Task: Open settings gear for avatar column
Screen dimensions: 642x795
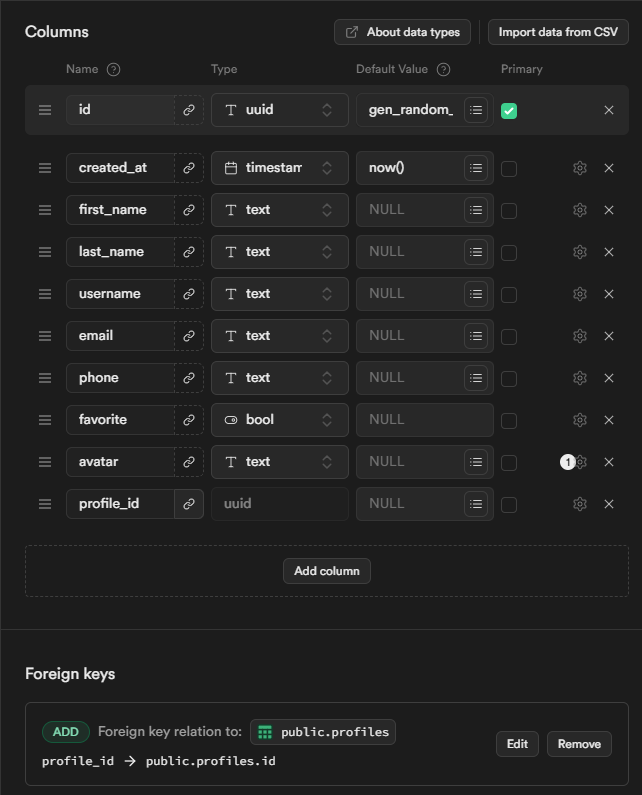Action: tap(581, 462)
